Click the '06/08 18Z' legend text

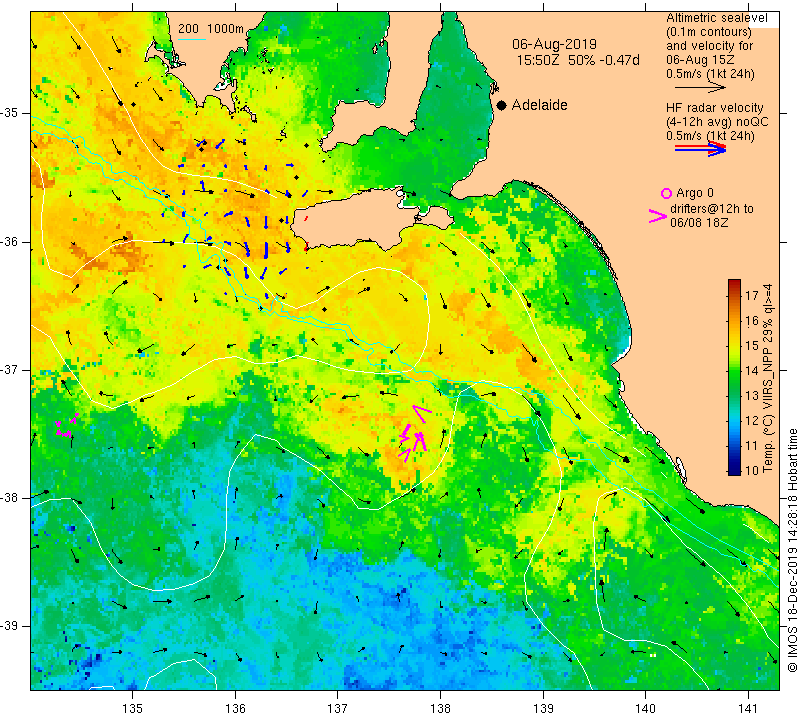699,223
